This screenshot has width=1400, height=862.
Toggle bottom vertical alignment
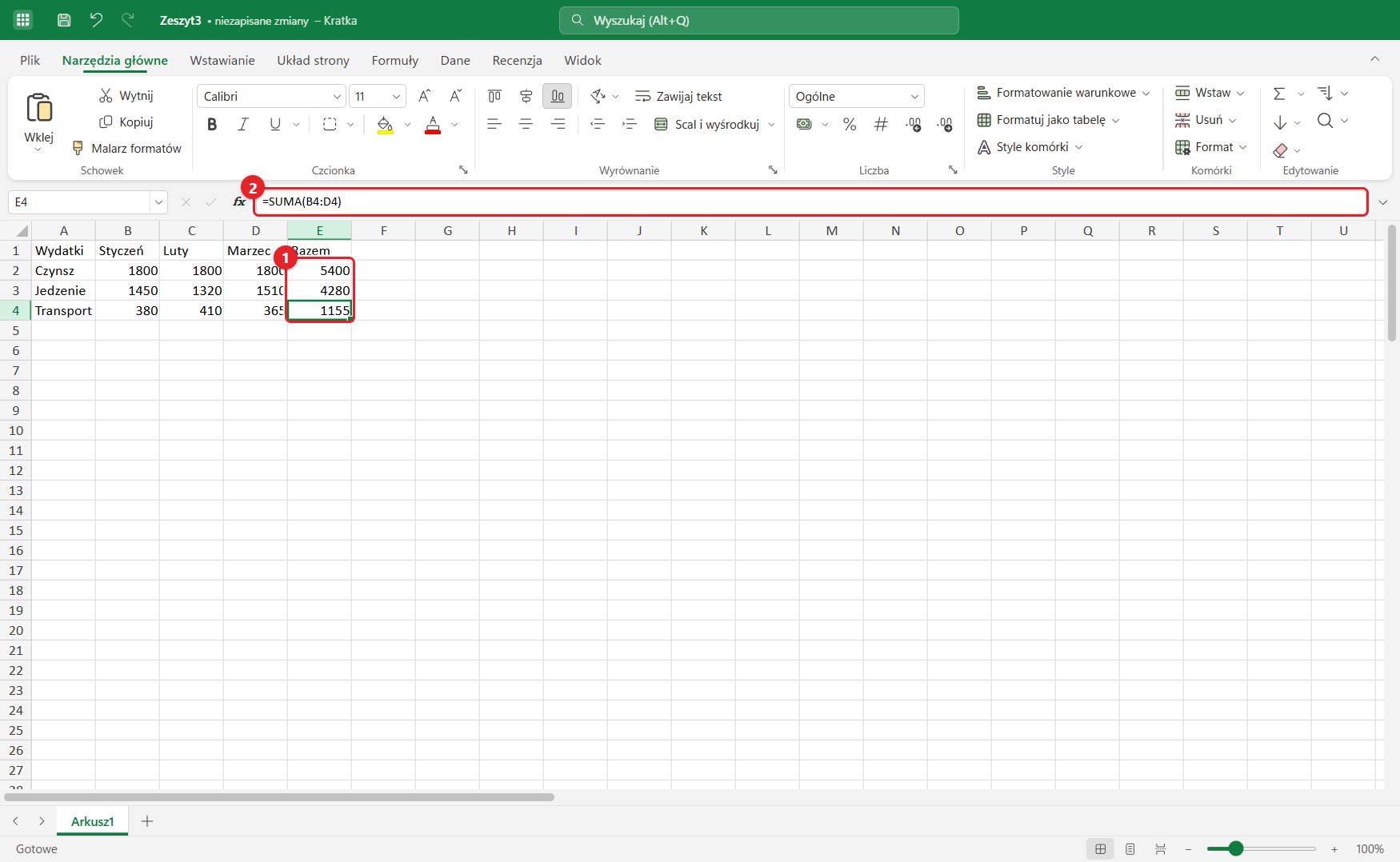(x=558, y=96)
